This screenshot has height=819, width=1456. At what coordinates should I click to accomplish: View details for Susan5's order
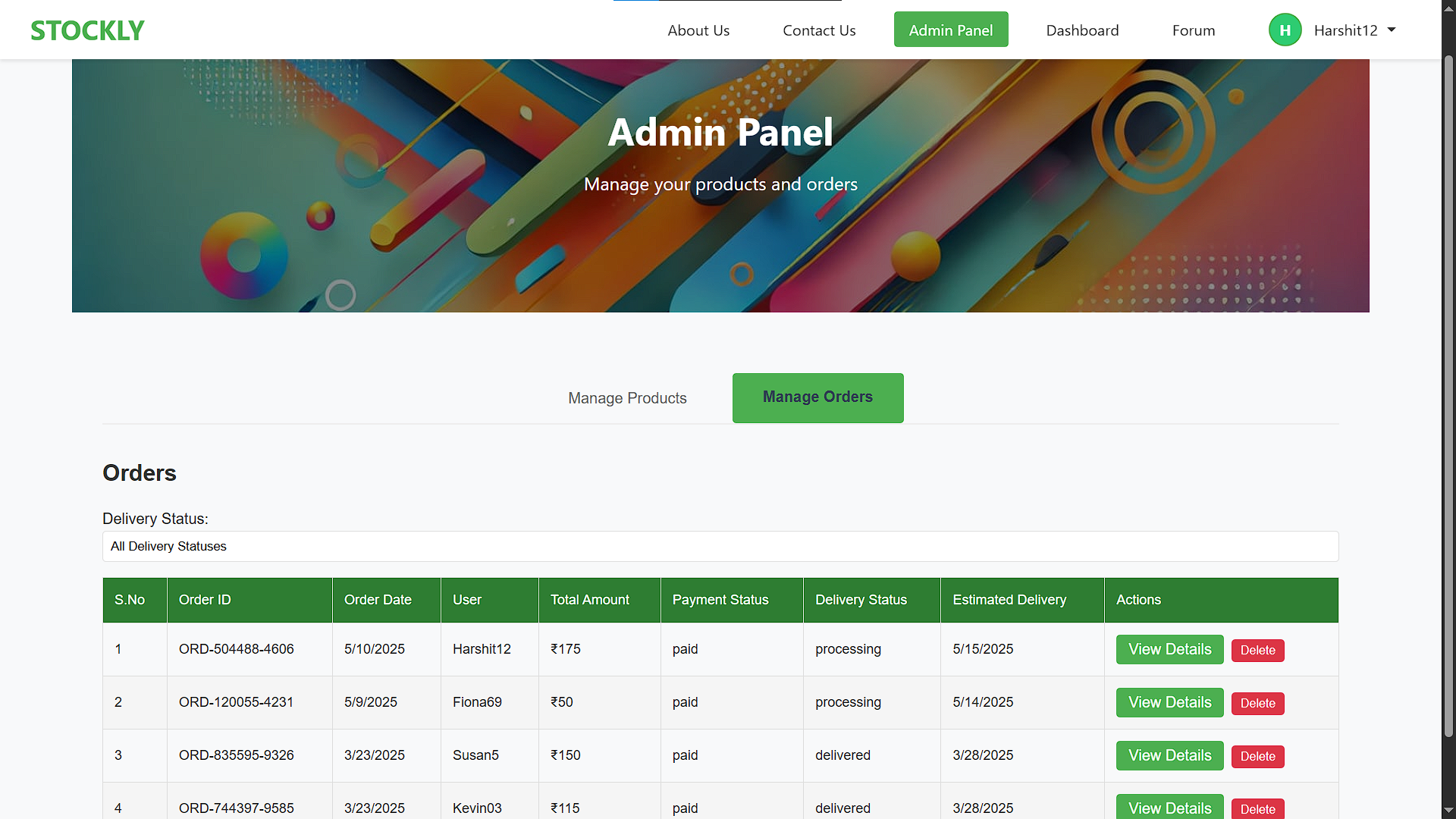click(x=1169, y=755)
